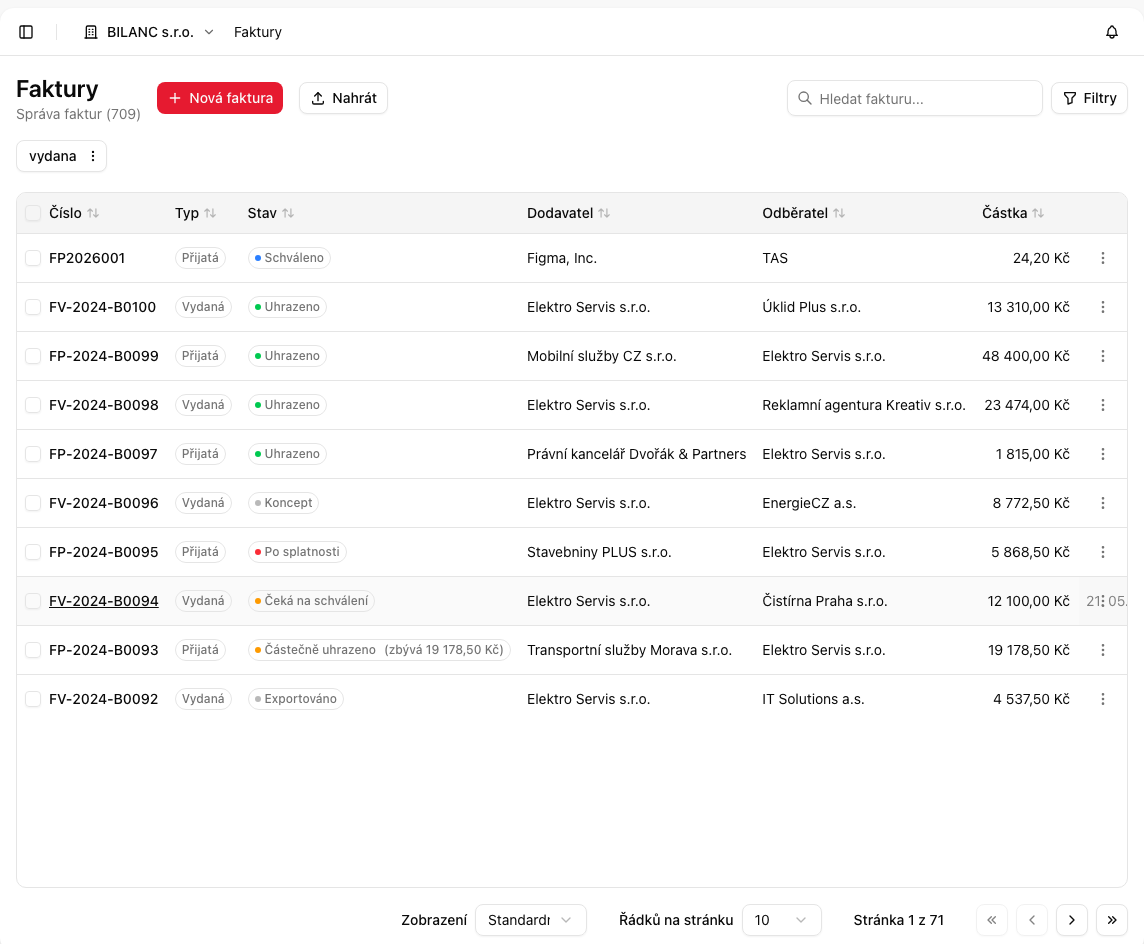The height and width of the screenshot is (944, 1144).
Task: Click amount 48 400,00 Kč
Action: 1026,356
